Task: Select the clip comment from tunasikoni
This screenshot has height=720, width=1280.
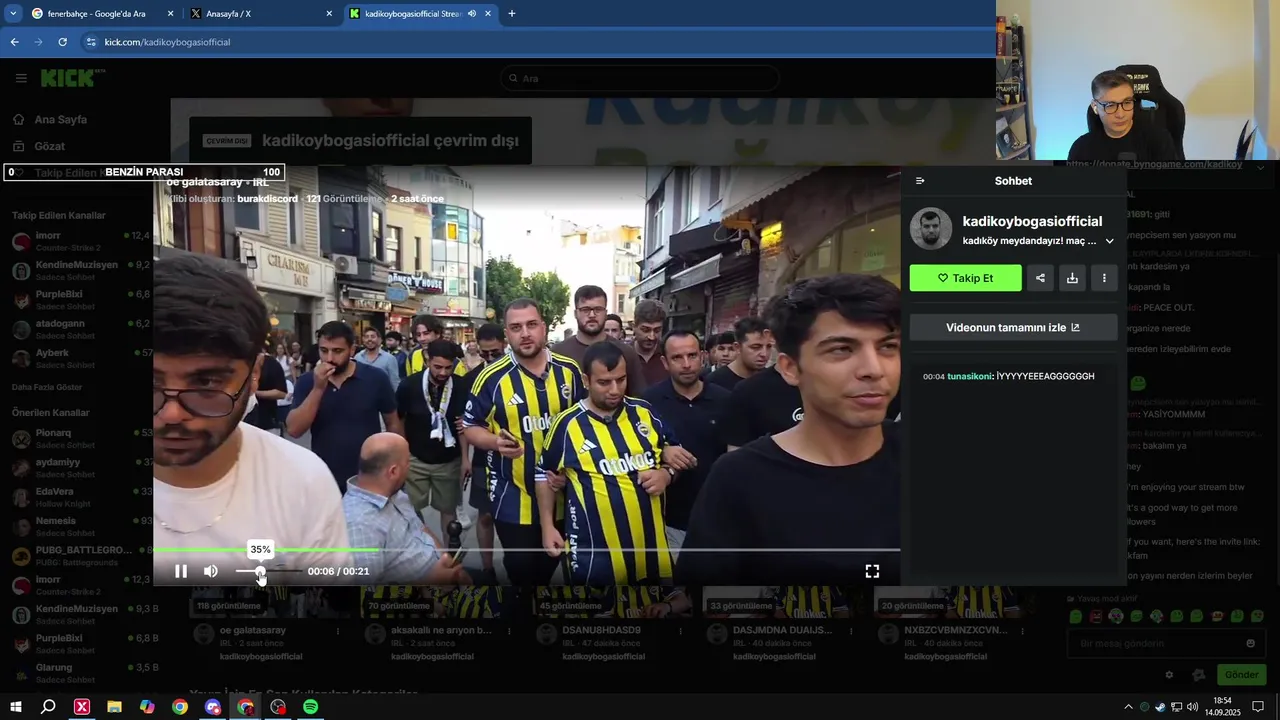Action: click(x=1008, y=376)
